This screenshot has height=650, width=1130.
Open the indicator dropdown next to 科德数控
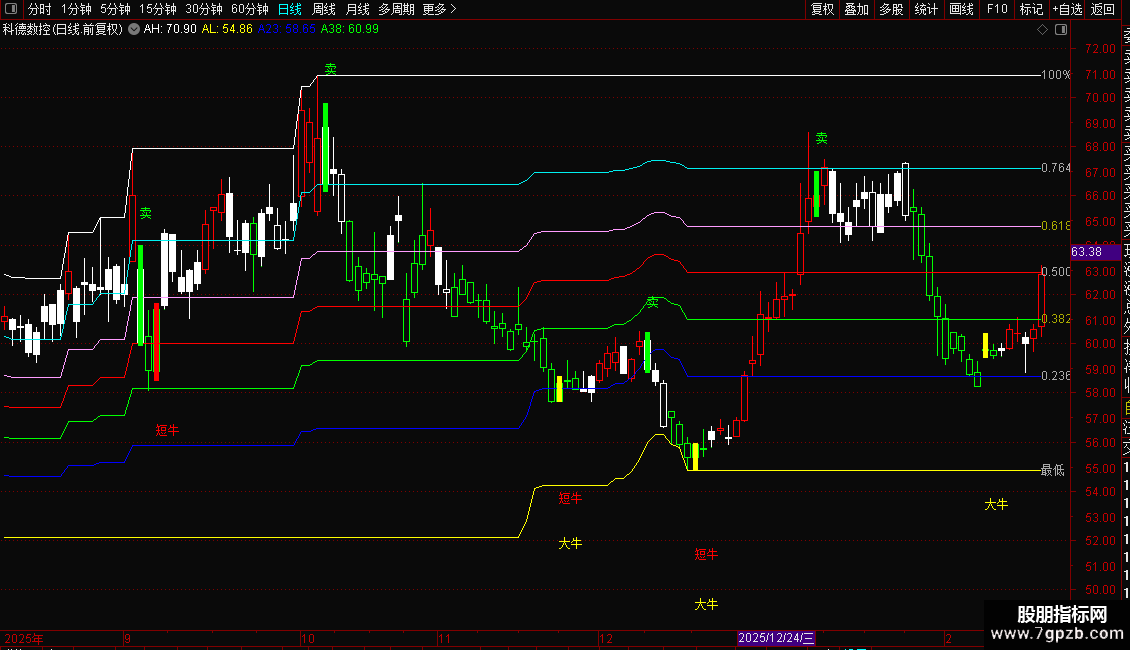(x=134, y=30)
